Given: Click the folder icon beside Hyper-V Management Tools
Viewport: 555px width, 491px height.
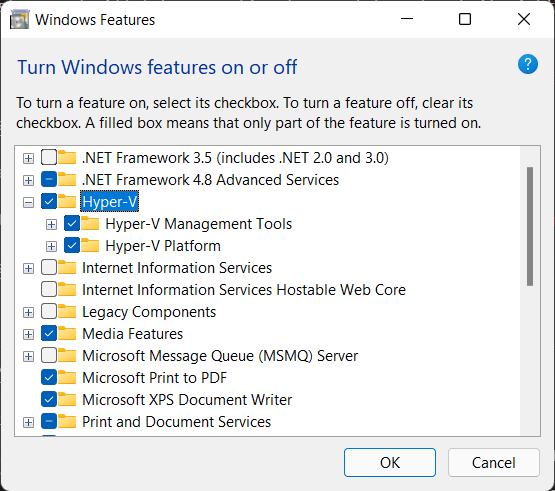Looking at the screenshot, I should [x=90, y=223].
